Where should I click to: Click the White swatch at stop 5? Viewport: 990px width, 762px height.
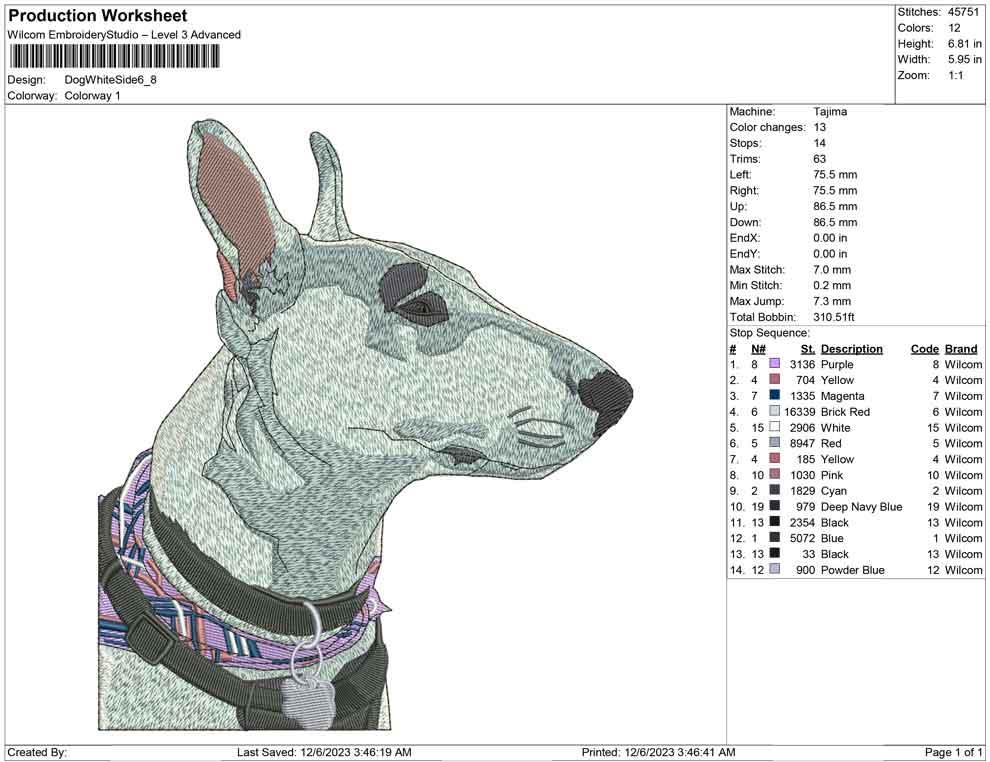tap(772, 427)
